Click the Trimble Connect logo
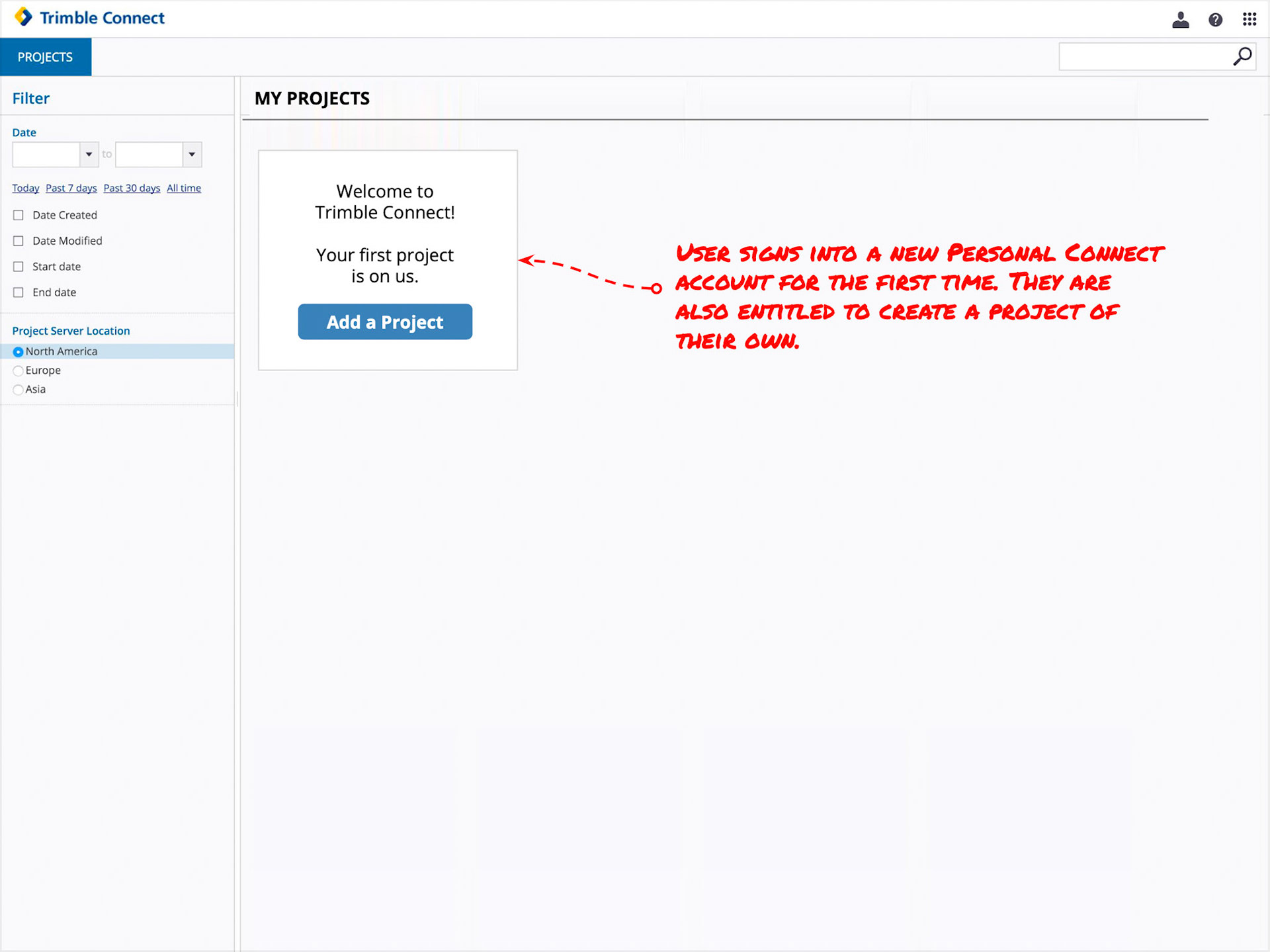The width and height of the screenshot is (1270, 952). coord(89,18)
